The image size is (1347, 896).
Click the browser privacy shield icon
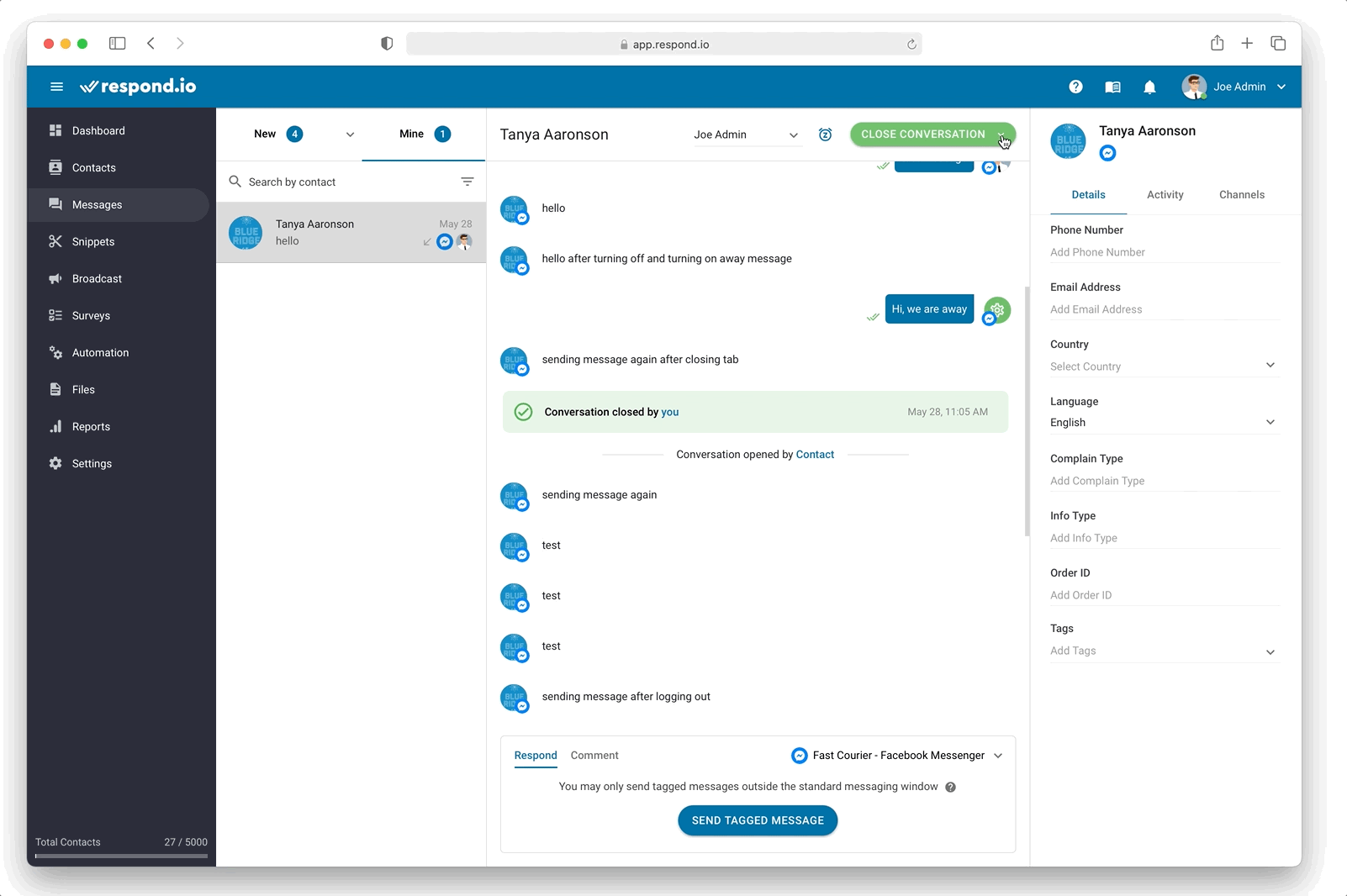387,44
